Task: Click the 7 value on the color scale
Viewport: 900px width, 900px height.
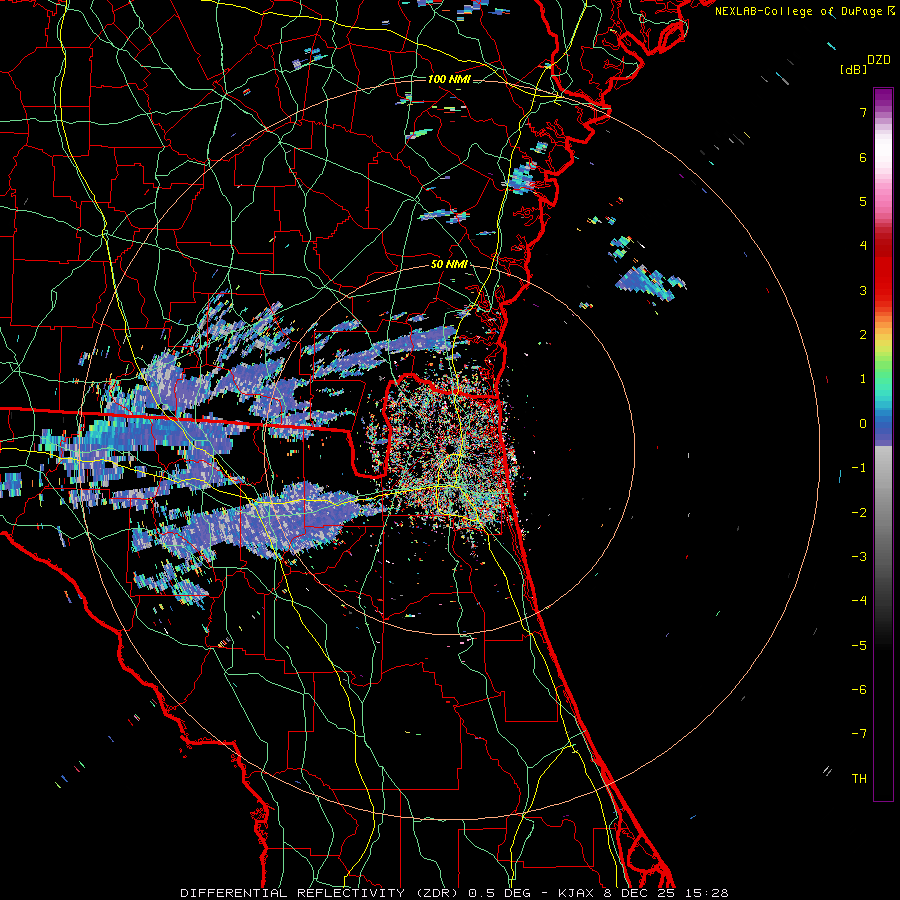Action: point(863,112)
